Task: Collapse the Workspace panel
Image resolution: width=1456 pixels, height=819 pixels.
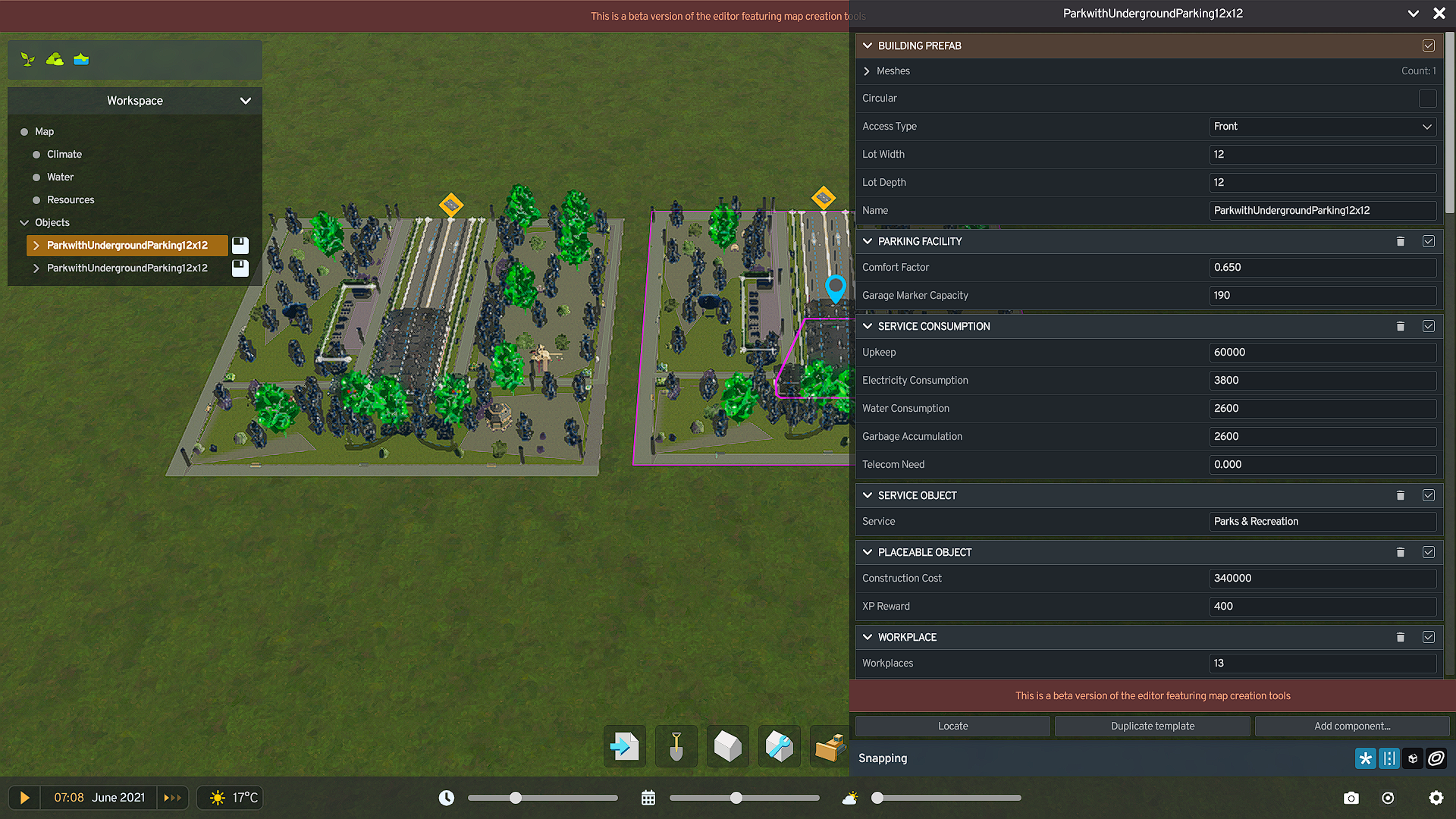Action: click(x=245, y=101)
